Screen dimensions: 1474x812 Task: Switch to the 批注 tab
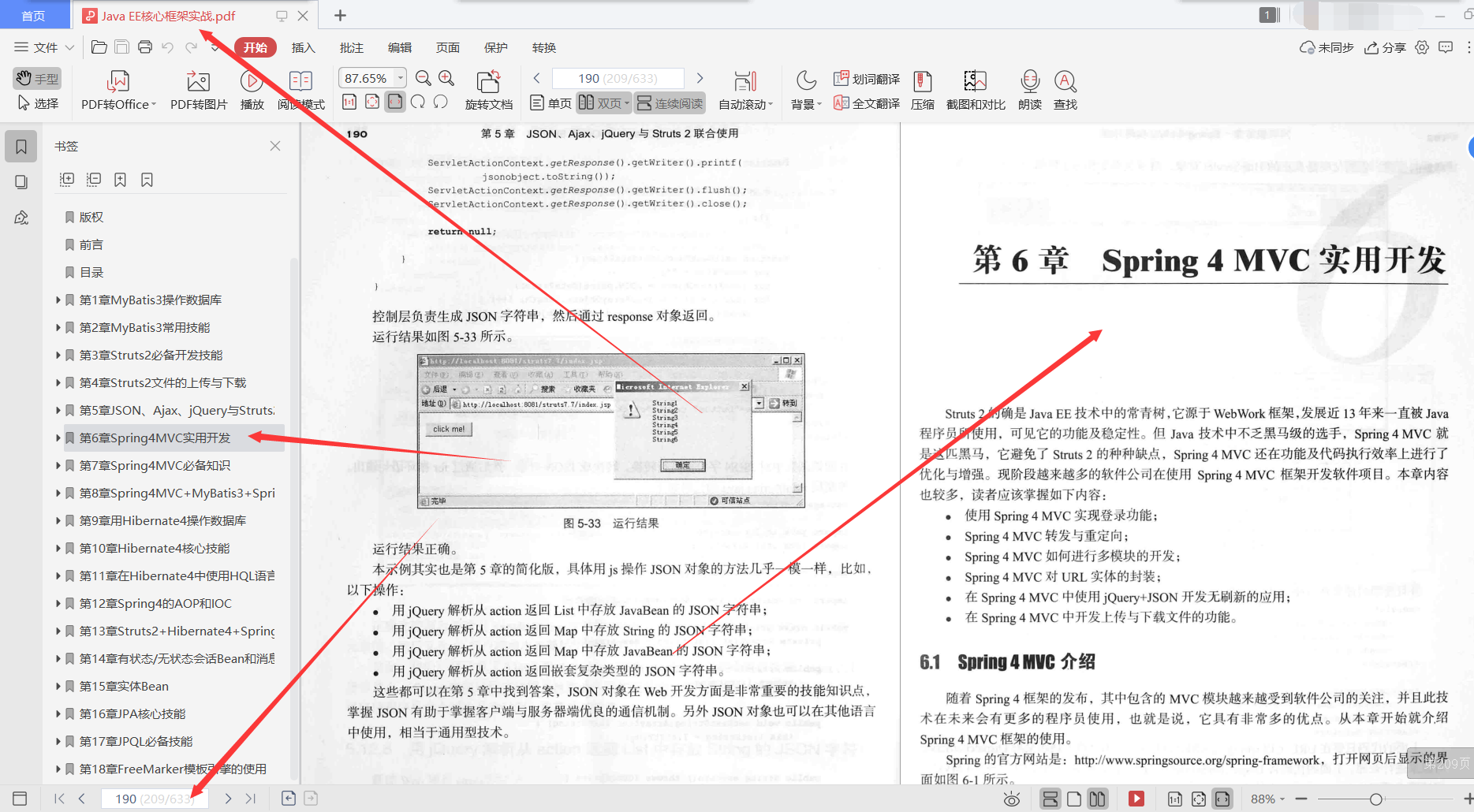[x=351, y=47]
